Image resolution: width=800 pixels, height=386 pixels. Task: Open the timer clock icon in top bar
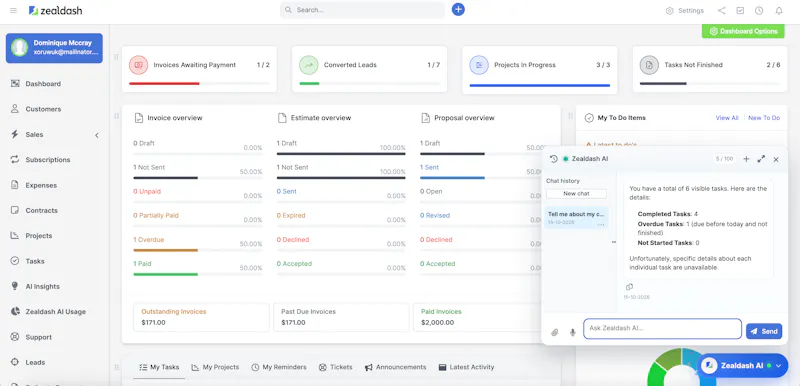tap(759, 10)
